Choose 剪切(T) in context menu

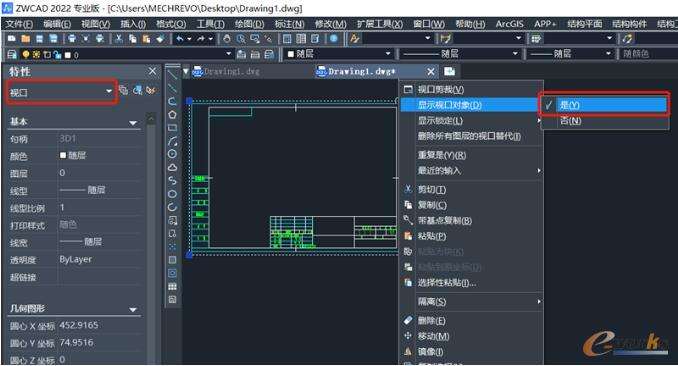tap(472, 189)
